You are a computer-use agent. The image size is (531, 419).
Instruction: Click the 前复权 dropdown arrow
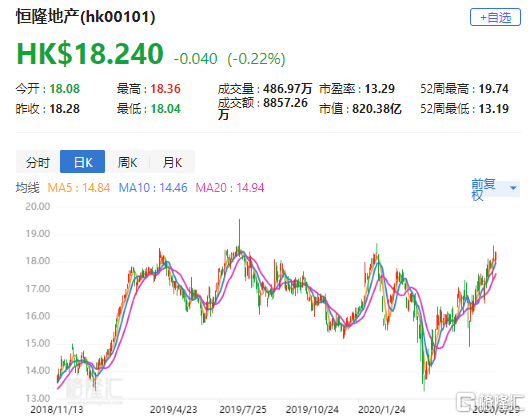click(x=513, y=188)
